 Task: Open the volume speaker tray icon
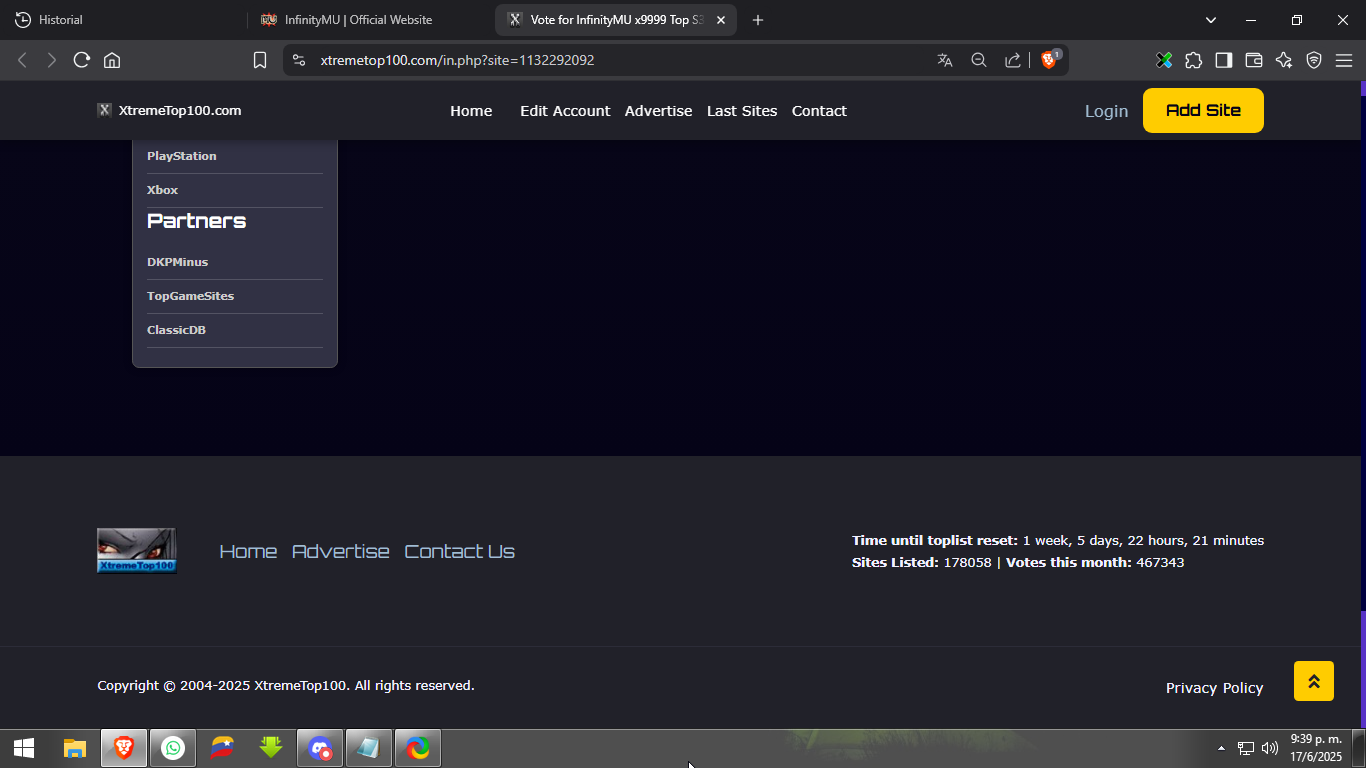pos(1270,748)
